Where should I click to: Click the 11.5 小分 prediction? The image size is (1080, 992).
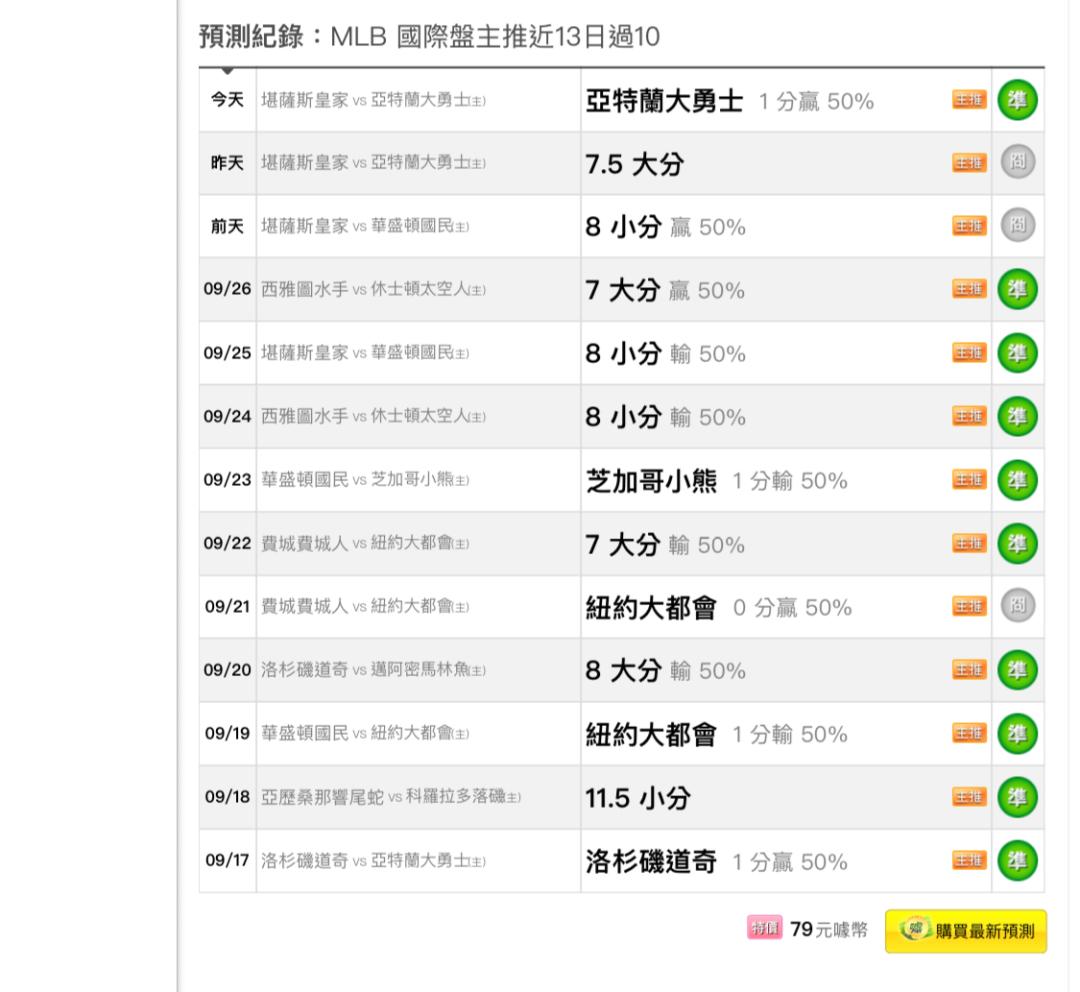click(x=638, y=798)
